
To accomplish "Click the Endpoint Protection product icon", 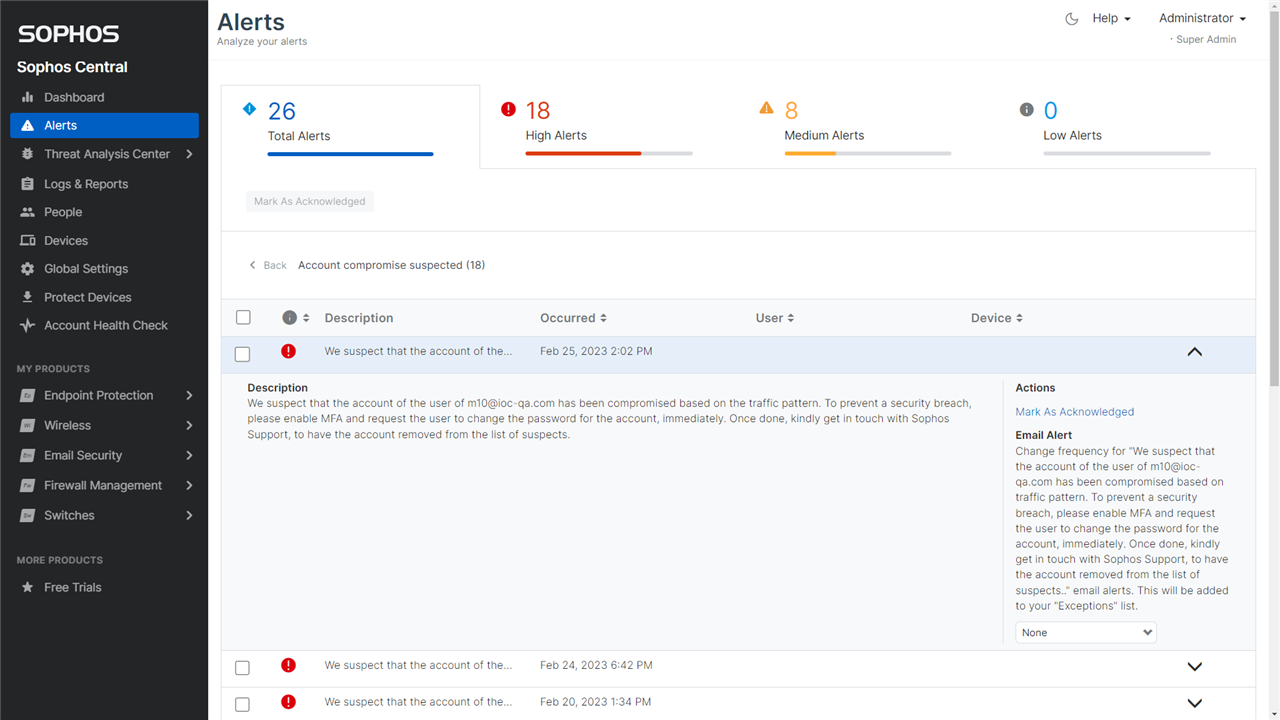I will (x=28, y=396).
